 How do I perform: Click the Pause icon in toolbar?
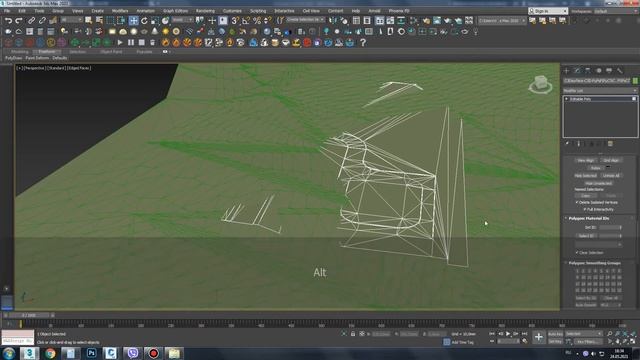(131, 42)
